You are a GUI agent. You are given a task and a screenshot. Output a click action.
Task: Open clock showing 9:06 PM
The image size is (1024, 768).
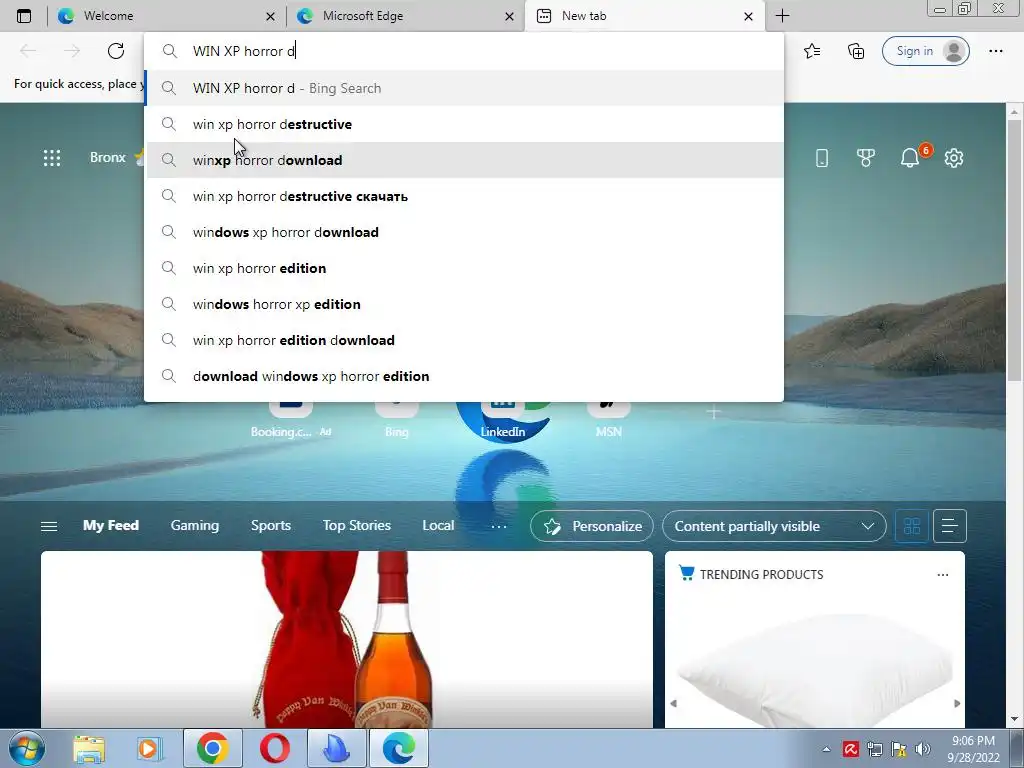point(973,749)
